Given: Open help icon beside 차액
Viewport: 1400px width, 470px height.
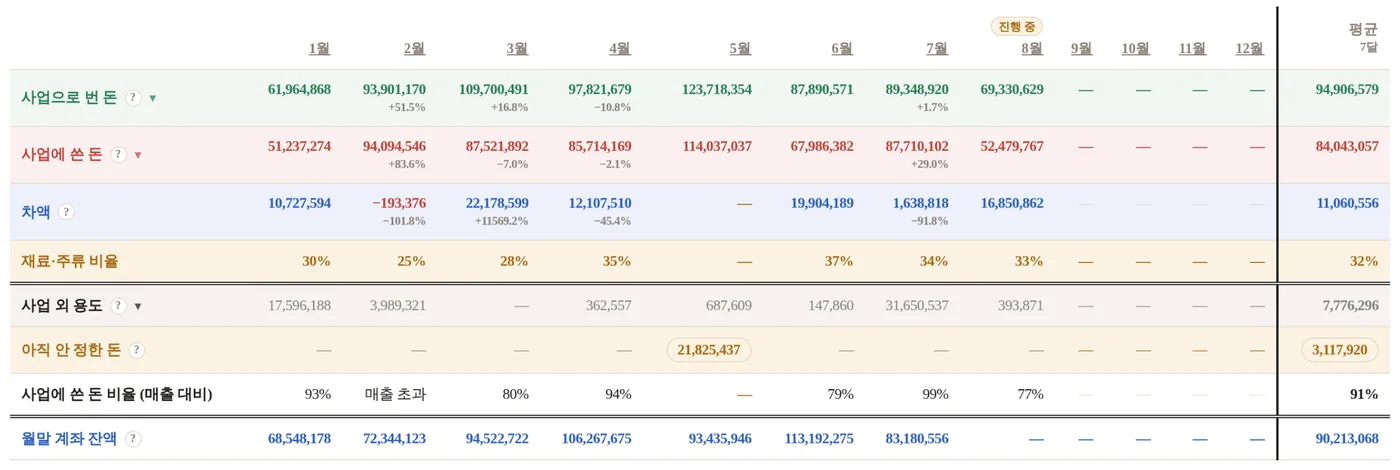Looking at the screenshot, I should [x=66, y=212].
